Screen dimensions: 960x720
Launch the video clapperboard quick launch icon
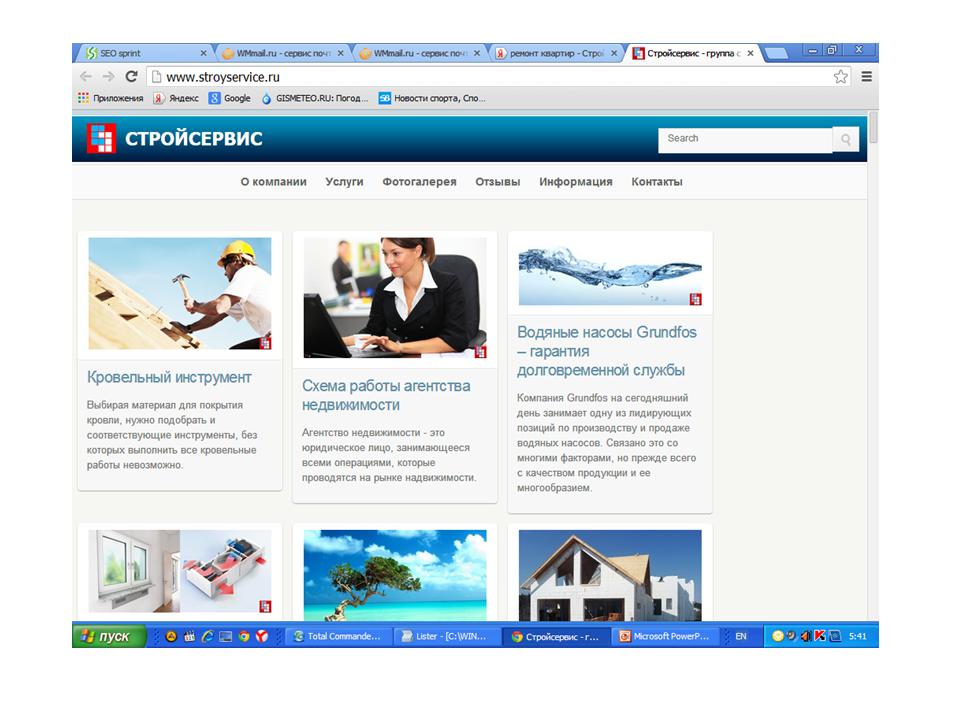pos(189,636)
